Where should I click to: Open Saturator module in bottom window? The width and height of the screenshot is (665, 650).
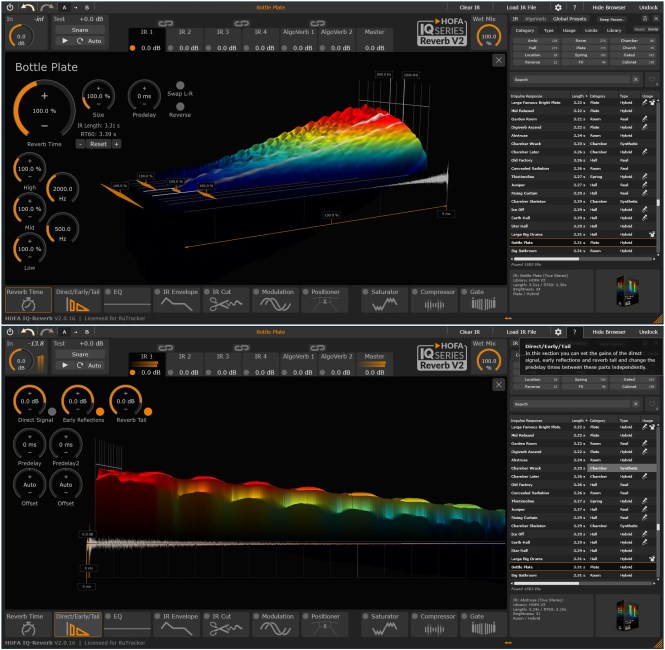(384, 624)
